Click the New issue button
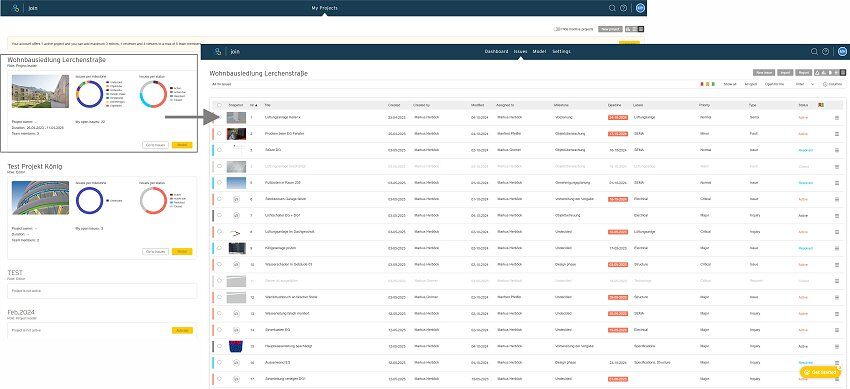850x389 pixels. (764, 72)
